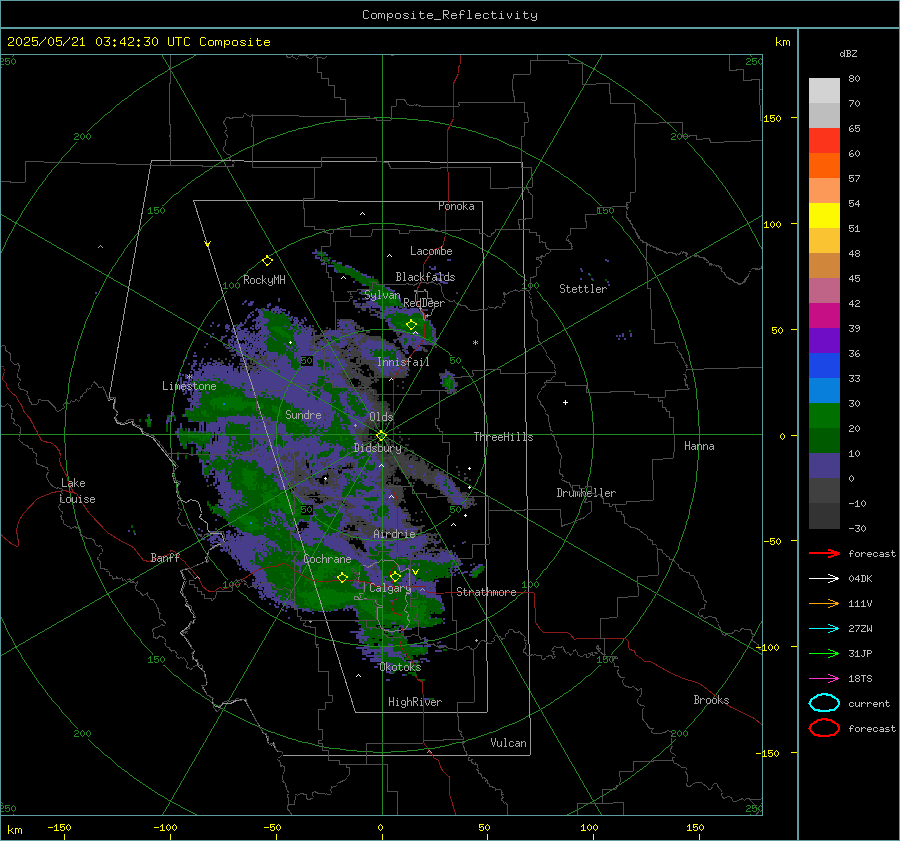
Task: Select the yellow 54-51 dBZ color swatch
Action: pyautogui.click(x=824, y=216)
